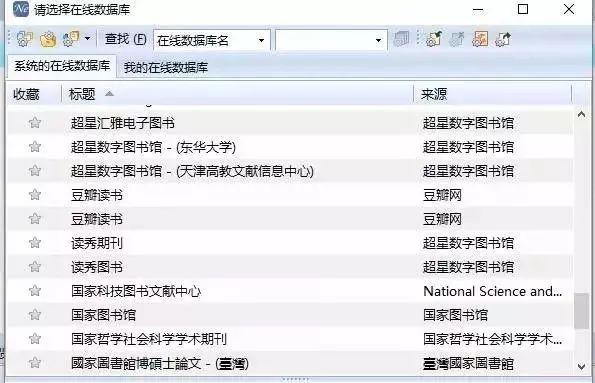
Task: Click 国家图书馆 in the 来源 column
Action: [x=455, y=315]
